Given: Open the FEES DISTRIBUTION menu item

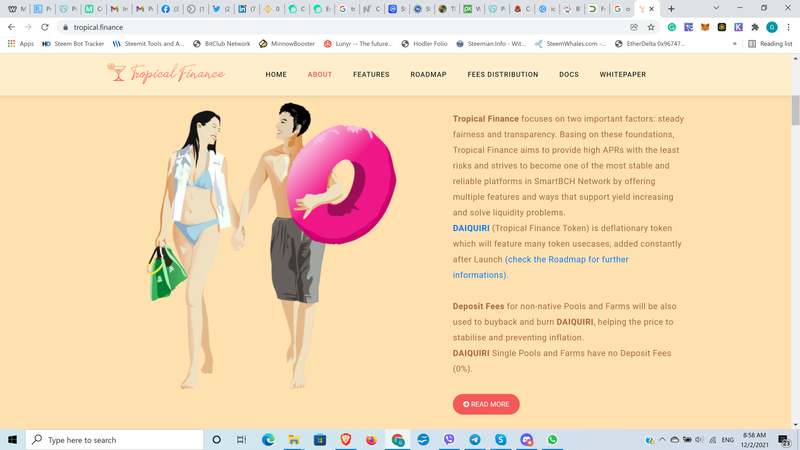Looking at the screenshot, I should point(503,74).
